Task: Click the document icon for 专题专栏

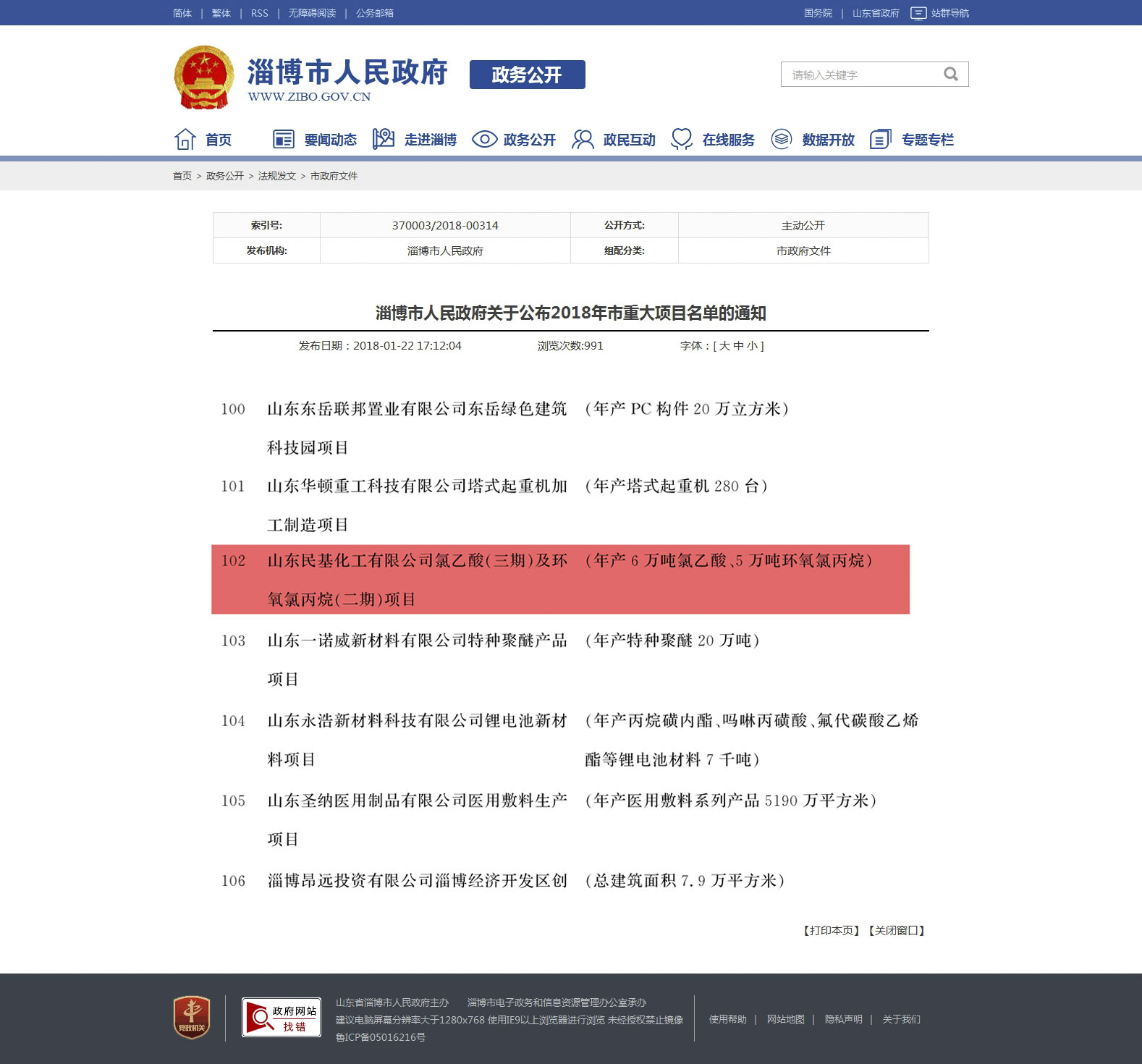Action: click(880, 139)
